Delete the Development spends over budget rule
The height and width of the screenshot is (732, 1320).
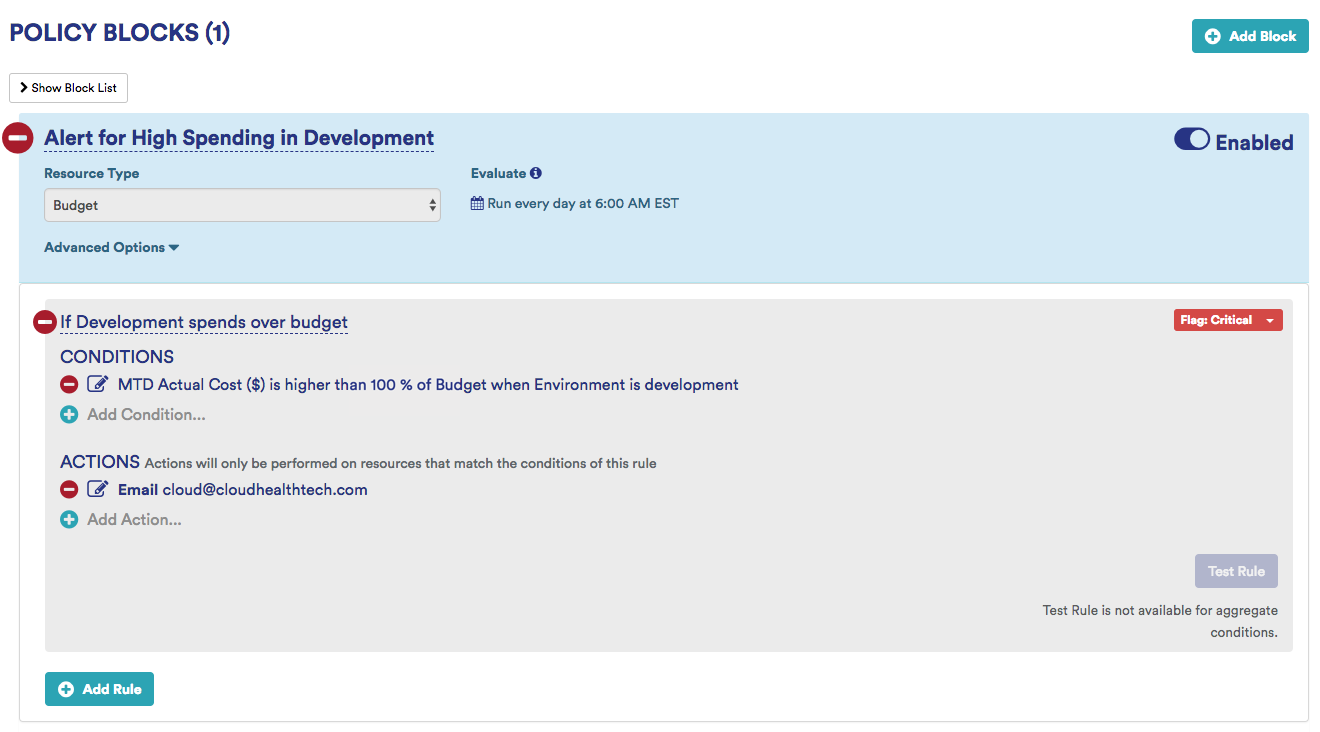(x=45, y=322)
